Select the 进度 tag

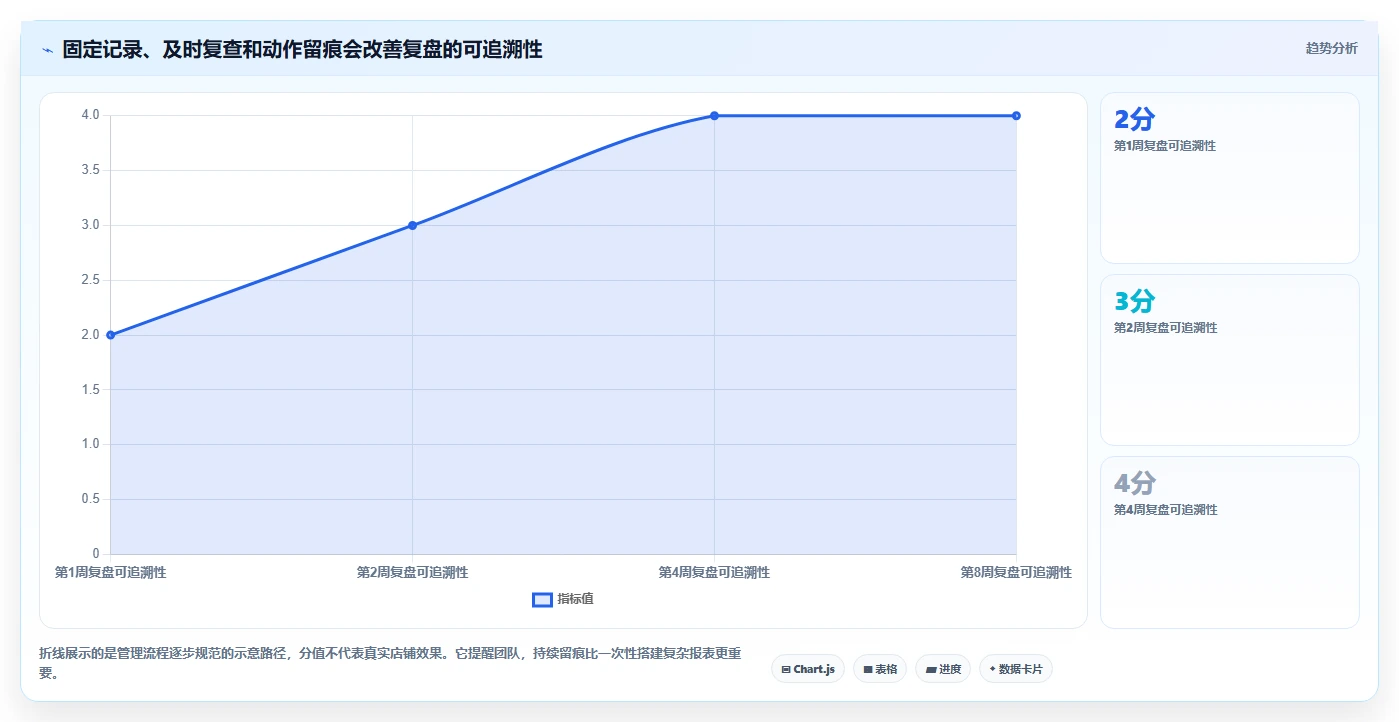(x=943, y=669)
